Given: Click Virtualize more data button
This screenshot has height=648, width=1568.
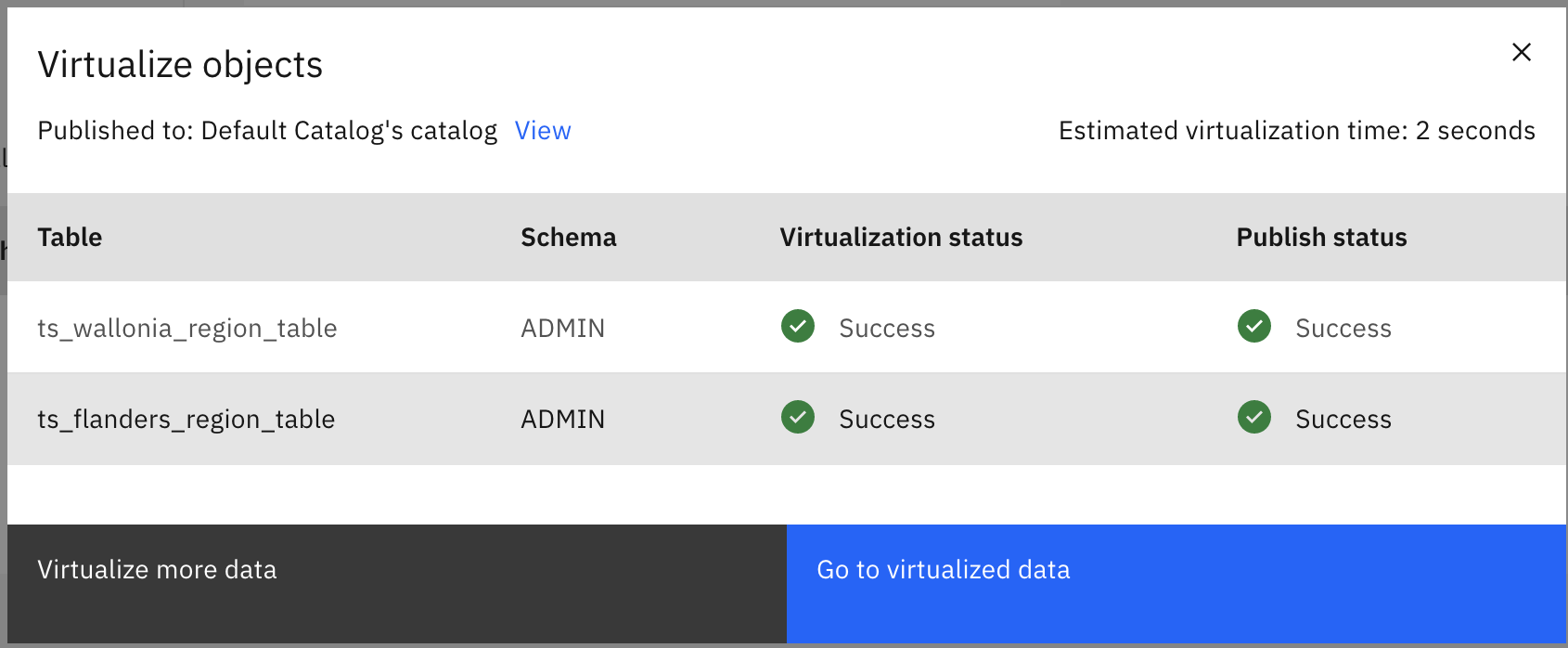Looking at the screenshot, I should (x=397, y=584).
